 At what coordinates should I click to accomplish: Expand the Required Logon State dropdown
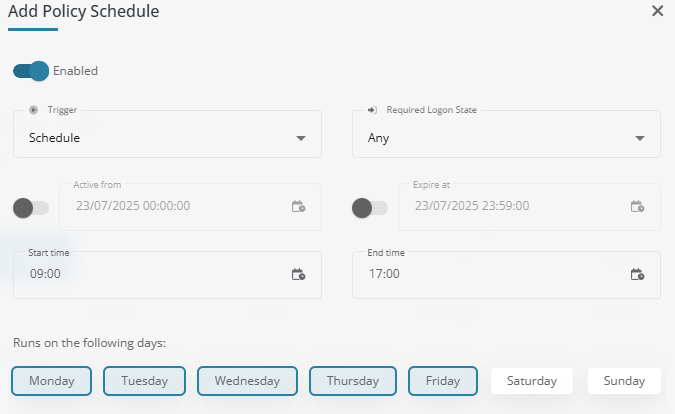tap(640, 138)
